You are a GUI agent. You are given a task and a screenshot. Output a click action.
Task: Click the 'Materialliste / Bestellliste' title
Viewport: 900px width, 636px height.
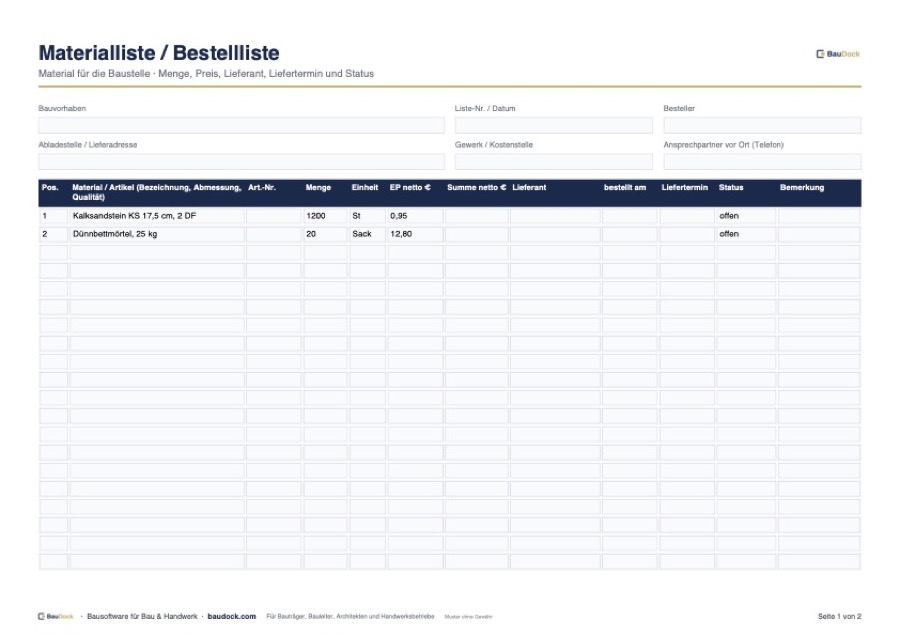pos(159,53)
